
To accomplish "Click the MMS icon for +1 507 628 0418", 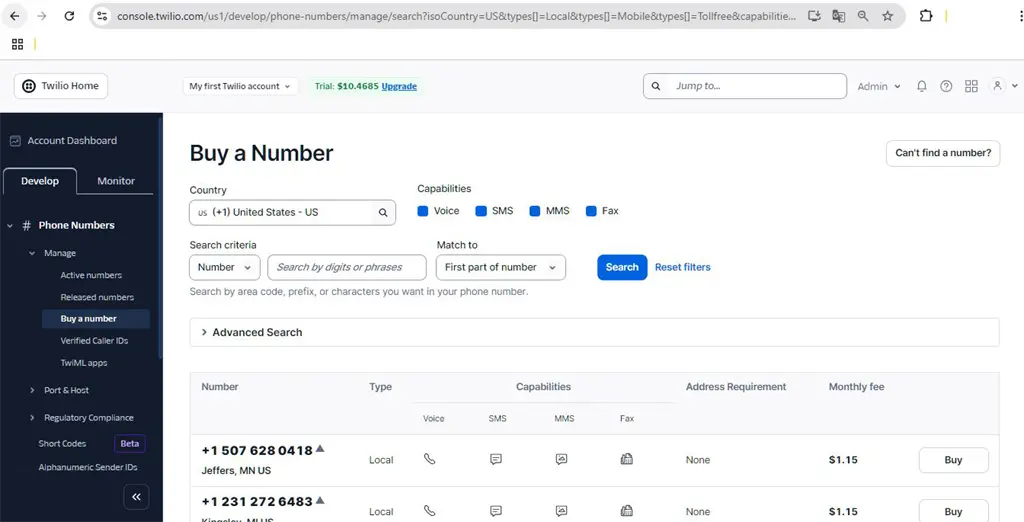I will pyautogui.click(x=561, y=459).
